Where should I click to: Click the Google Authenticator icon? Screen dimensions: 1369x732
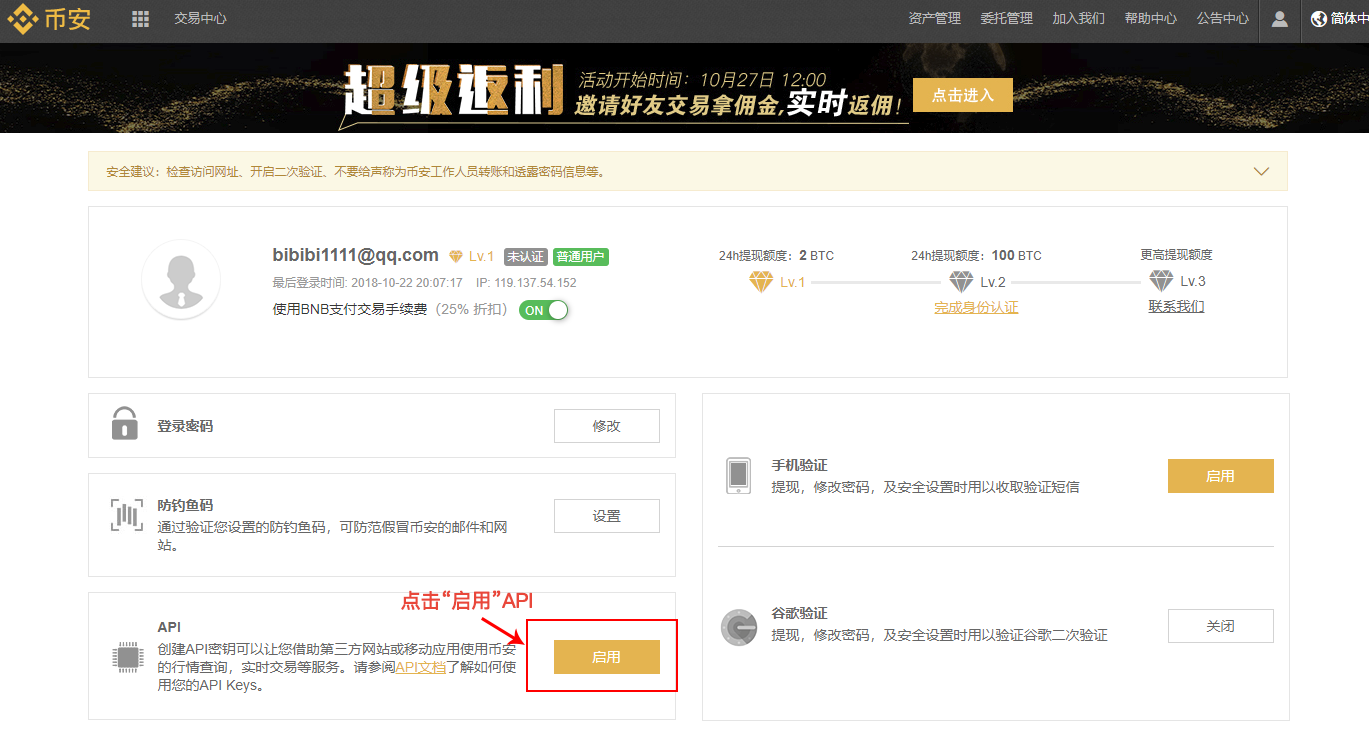click(739, 628)
